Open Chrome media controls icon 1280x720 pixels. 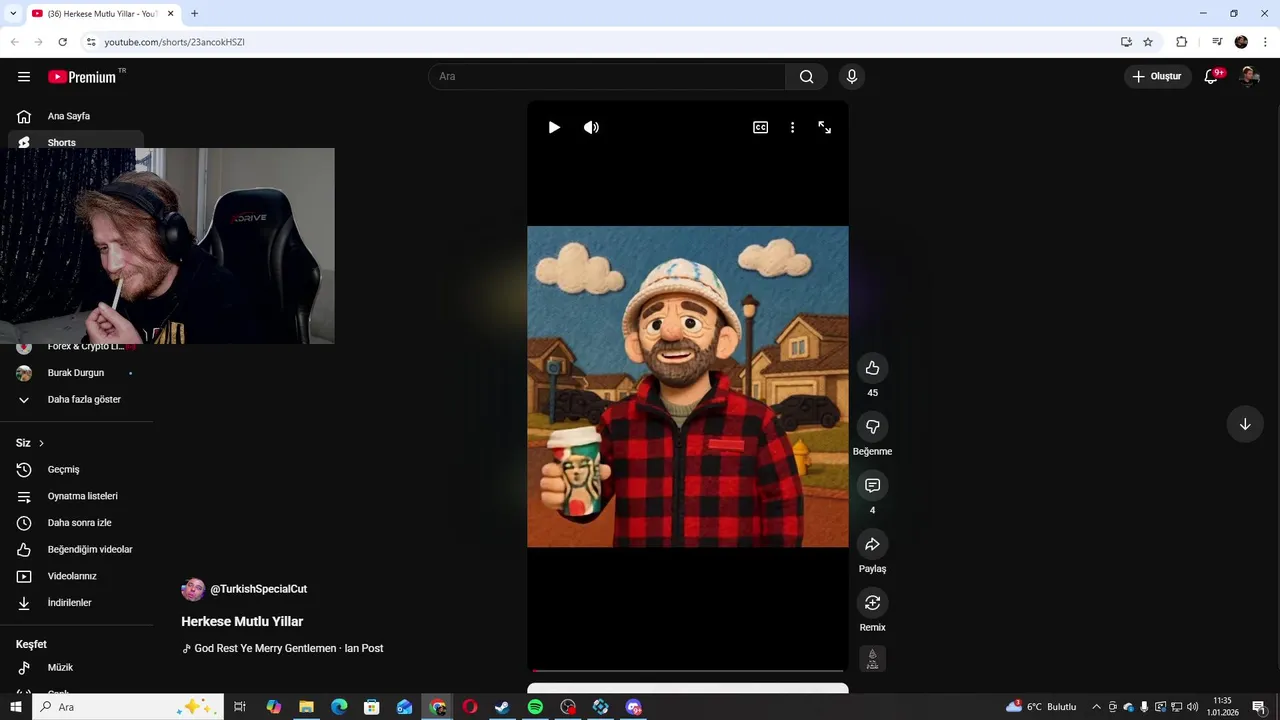(x=1217, y=42)
